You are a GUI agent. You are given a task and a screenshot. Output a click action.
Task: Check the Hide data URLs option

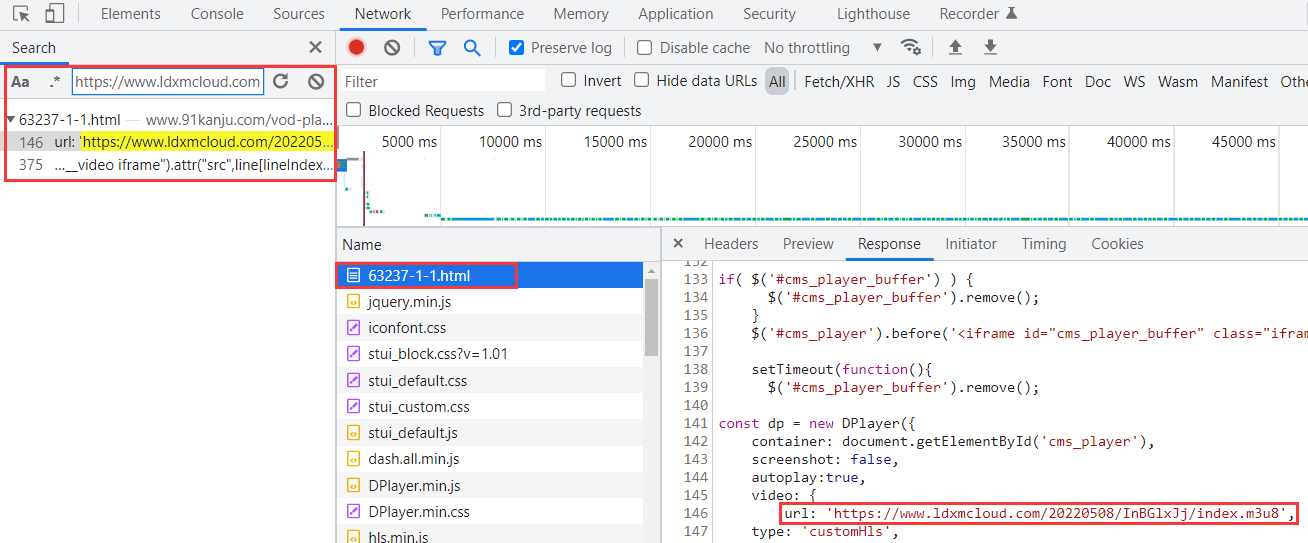tap(642, 80)
